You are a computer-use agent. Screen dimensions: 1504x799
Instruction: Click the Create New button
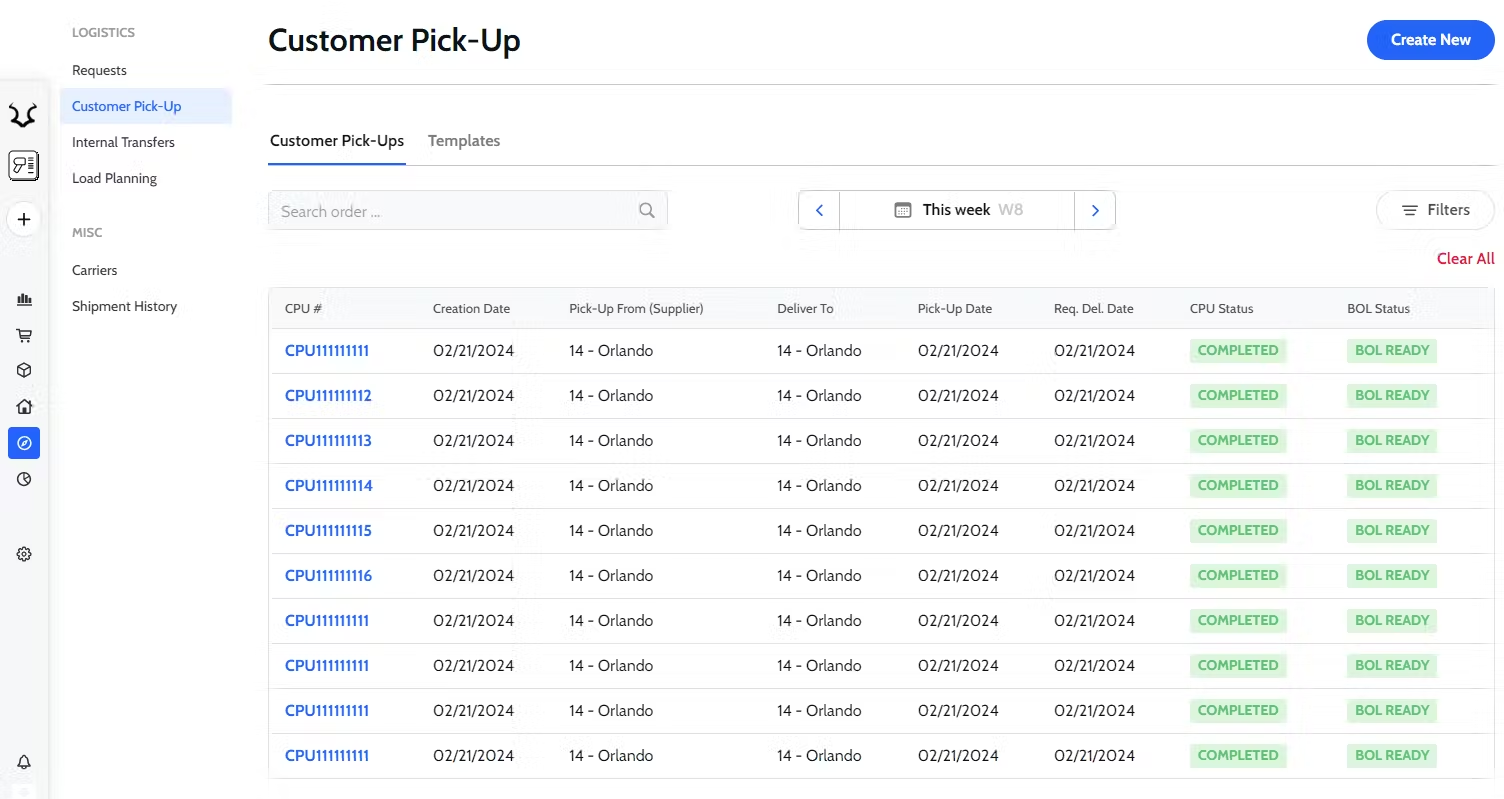click(x=1430, y=40)
